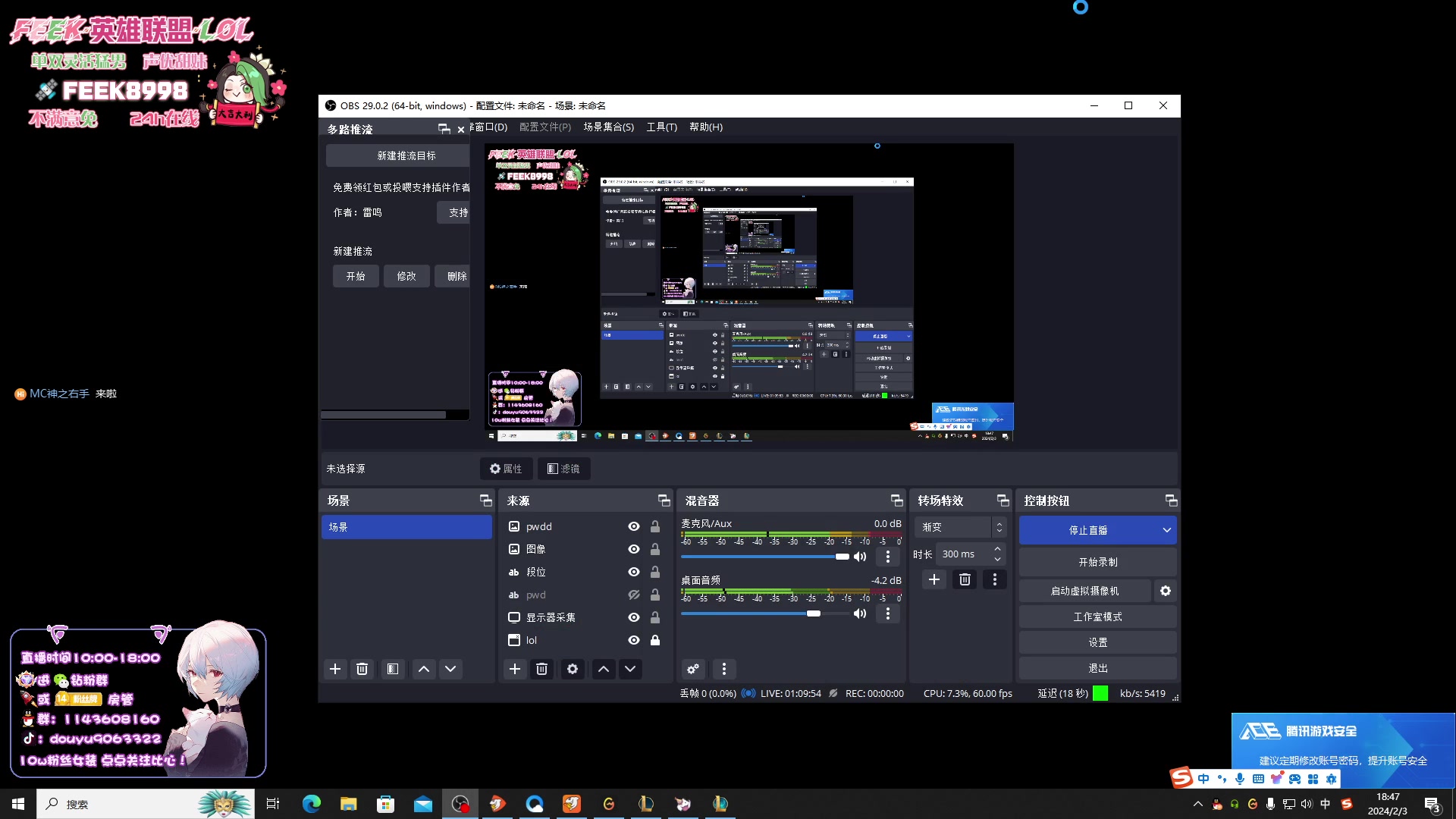Click 启动虚拟摄像机 button

coord(1084,591)
